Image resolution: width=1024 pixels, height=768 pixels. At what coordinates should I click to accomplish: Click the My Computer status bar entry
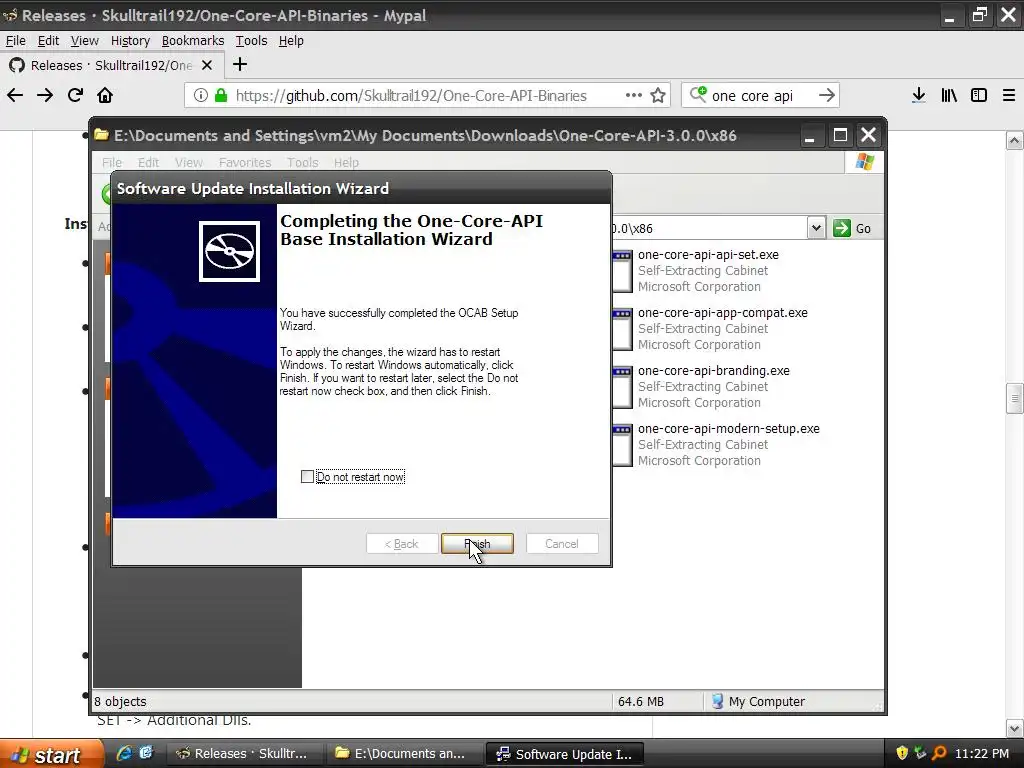pyautogui.click(x=758, y=701)
